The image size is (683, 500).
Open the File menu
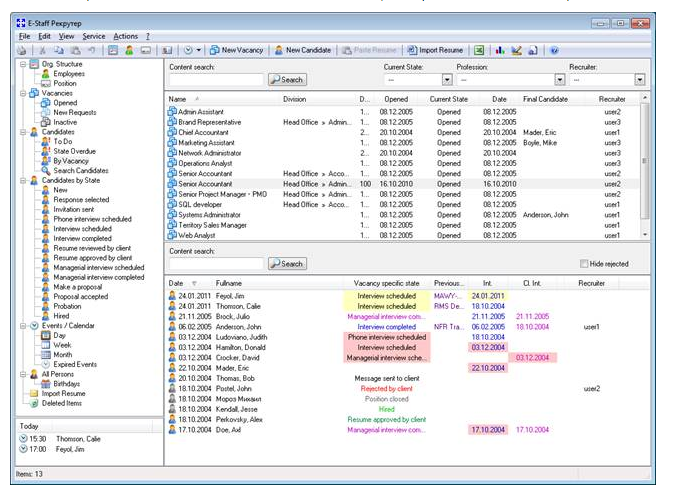[24, 36]
